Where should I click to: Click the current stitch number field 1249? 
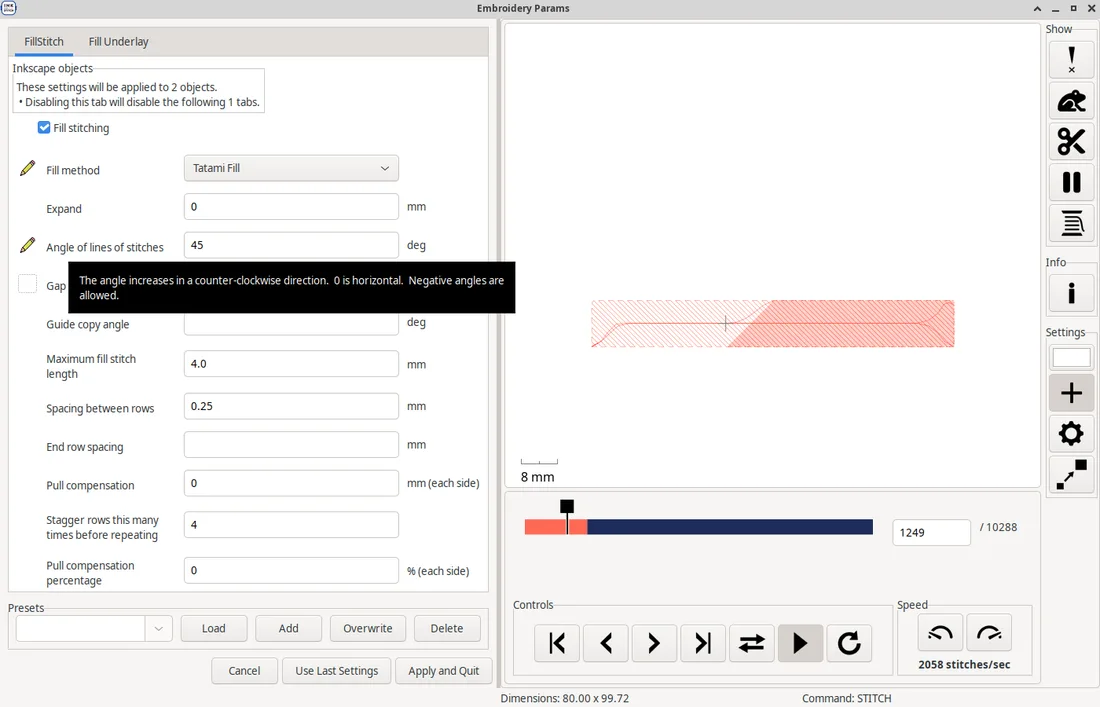pos(931,532)
